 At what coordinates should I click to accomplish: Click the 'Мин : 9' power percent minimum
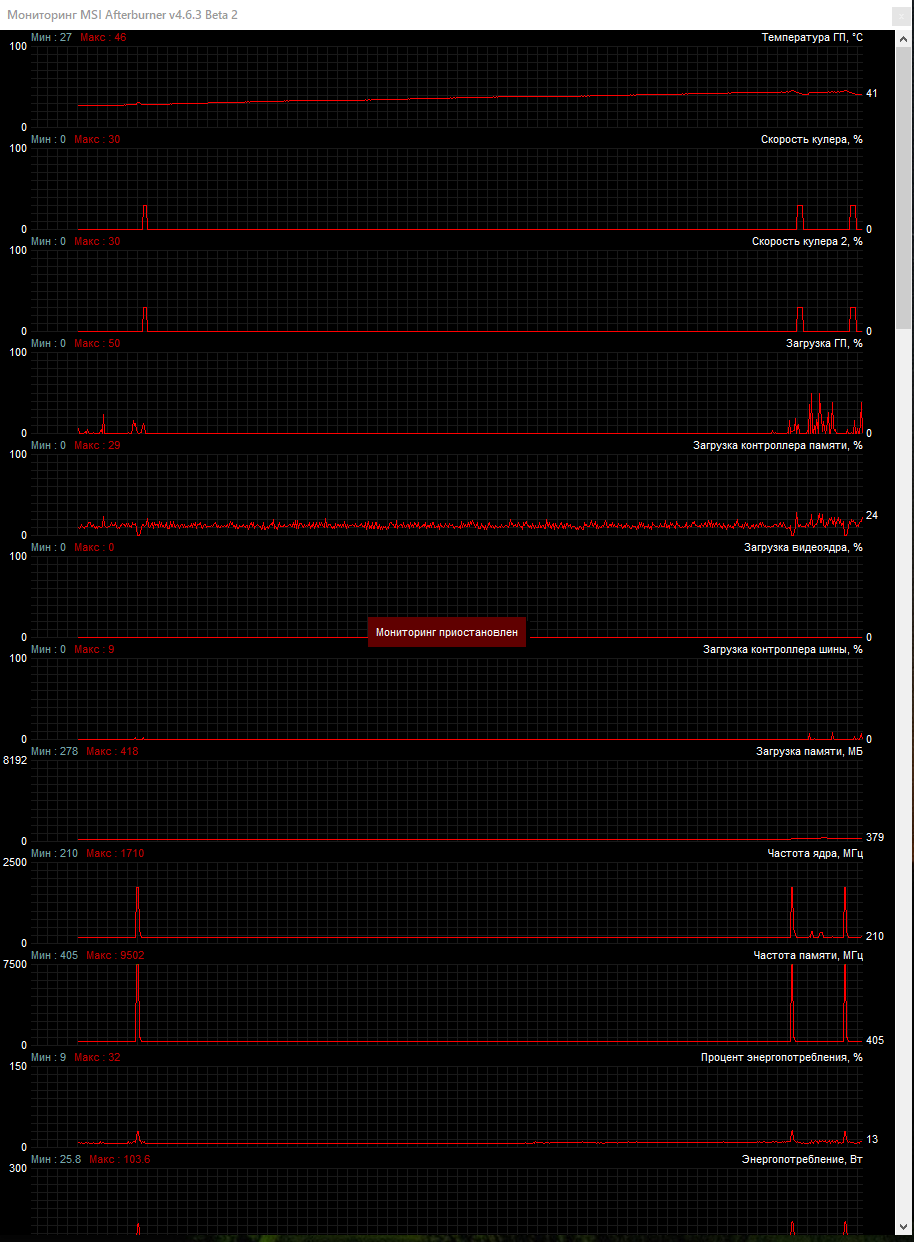[49, 1057]
